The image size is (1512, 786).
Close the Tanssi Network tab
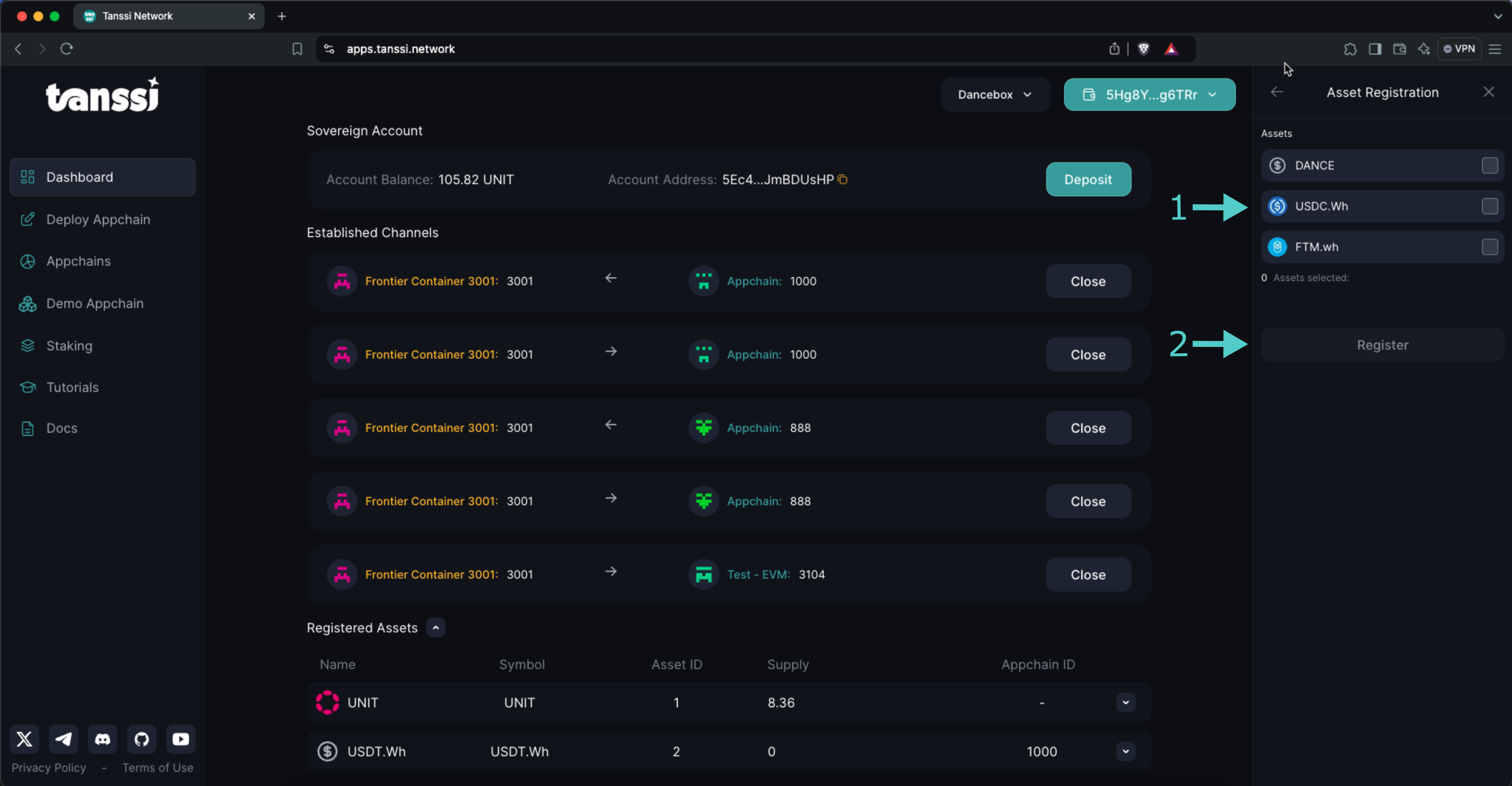pos(252,16)
